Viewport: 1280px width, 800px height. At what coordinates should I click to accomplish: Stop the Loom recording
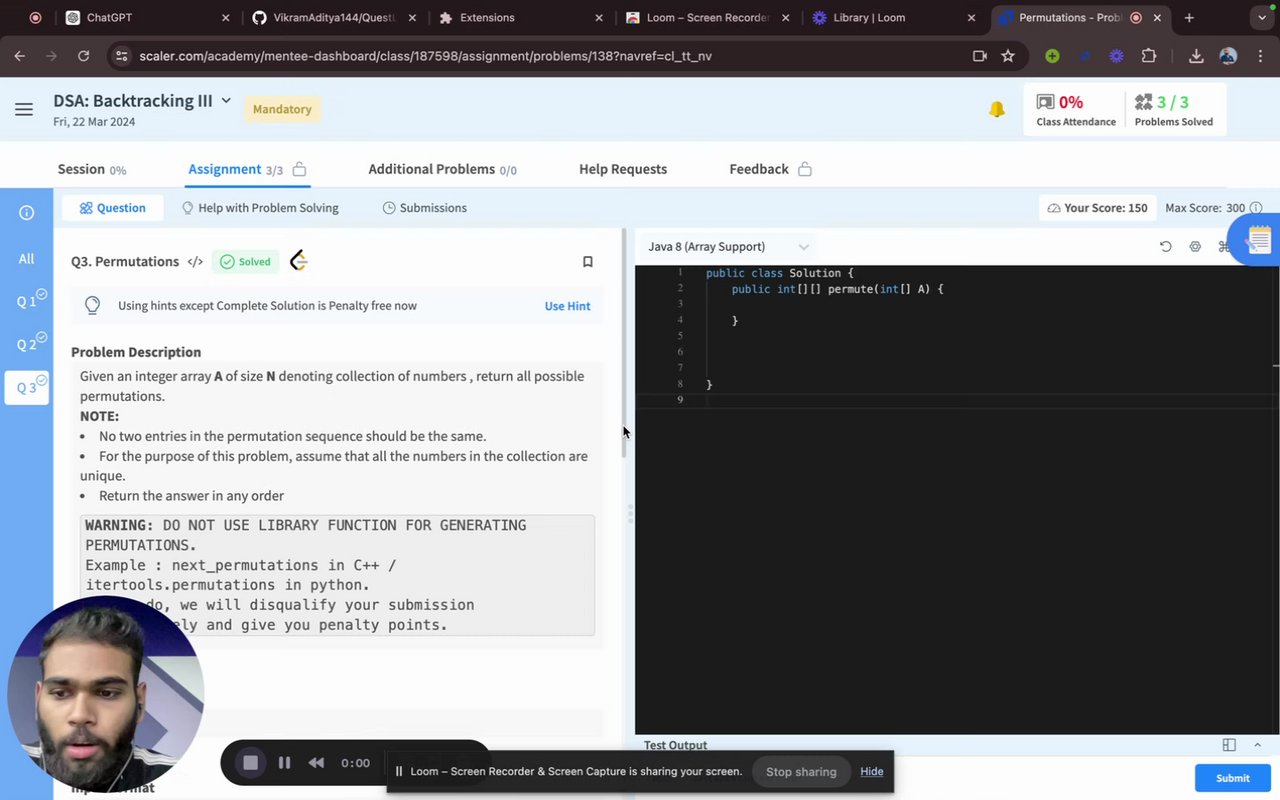250,763
